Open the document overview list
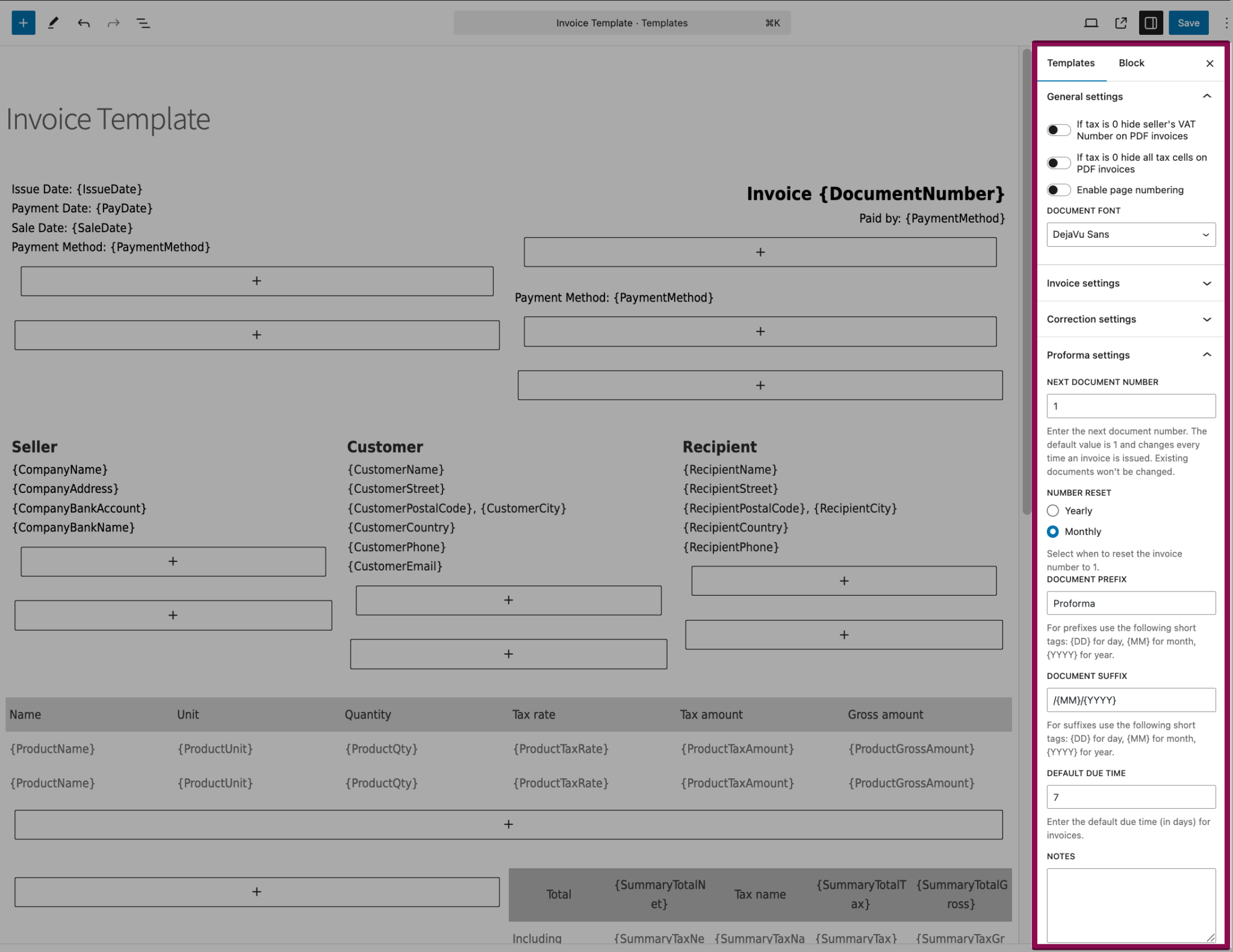Screen dimensions: 1233x952 (143, 23)
